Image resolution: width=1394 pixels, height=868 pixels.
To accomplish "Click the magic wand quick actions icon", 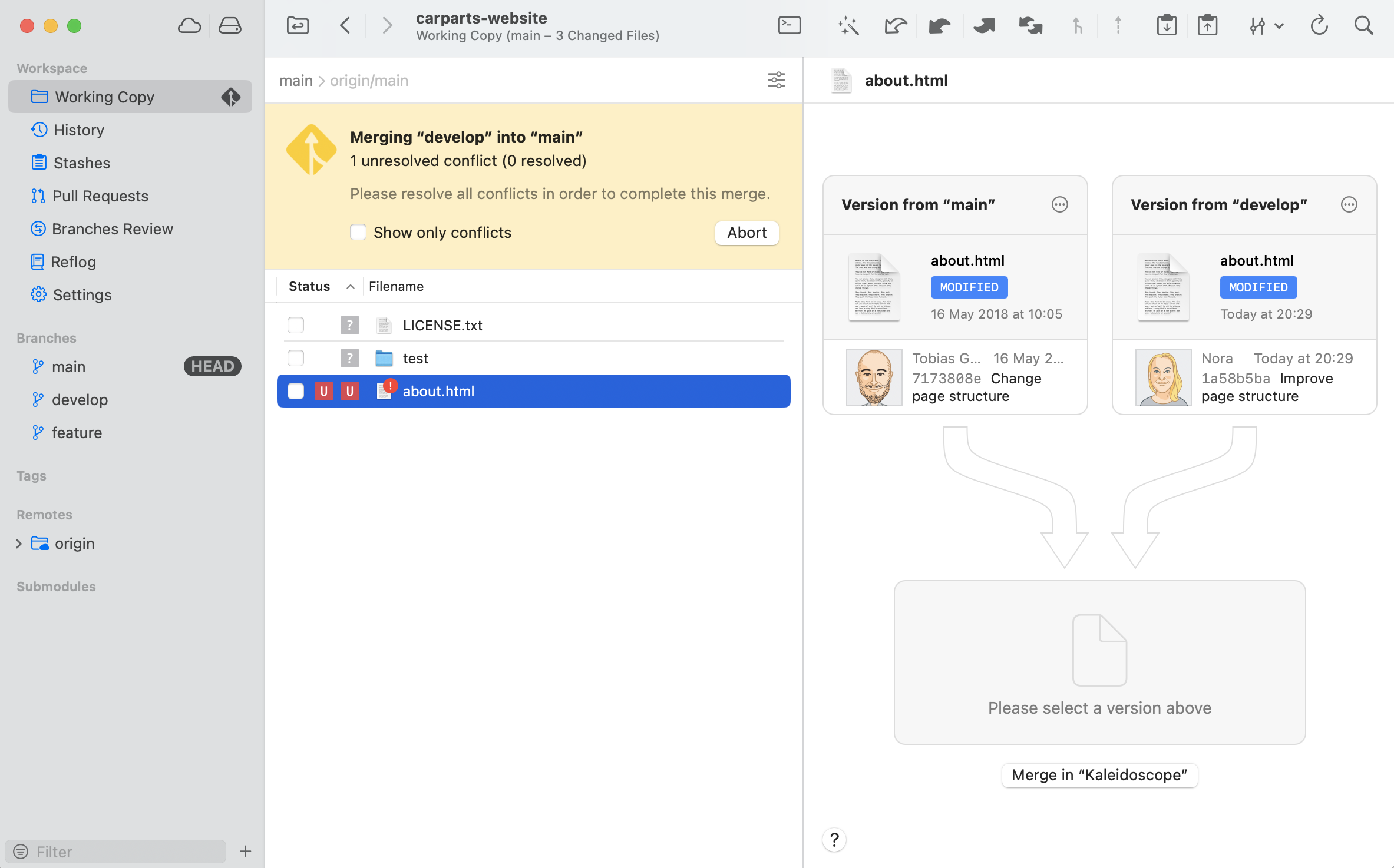I will (848, 26).
